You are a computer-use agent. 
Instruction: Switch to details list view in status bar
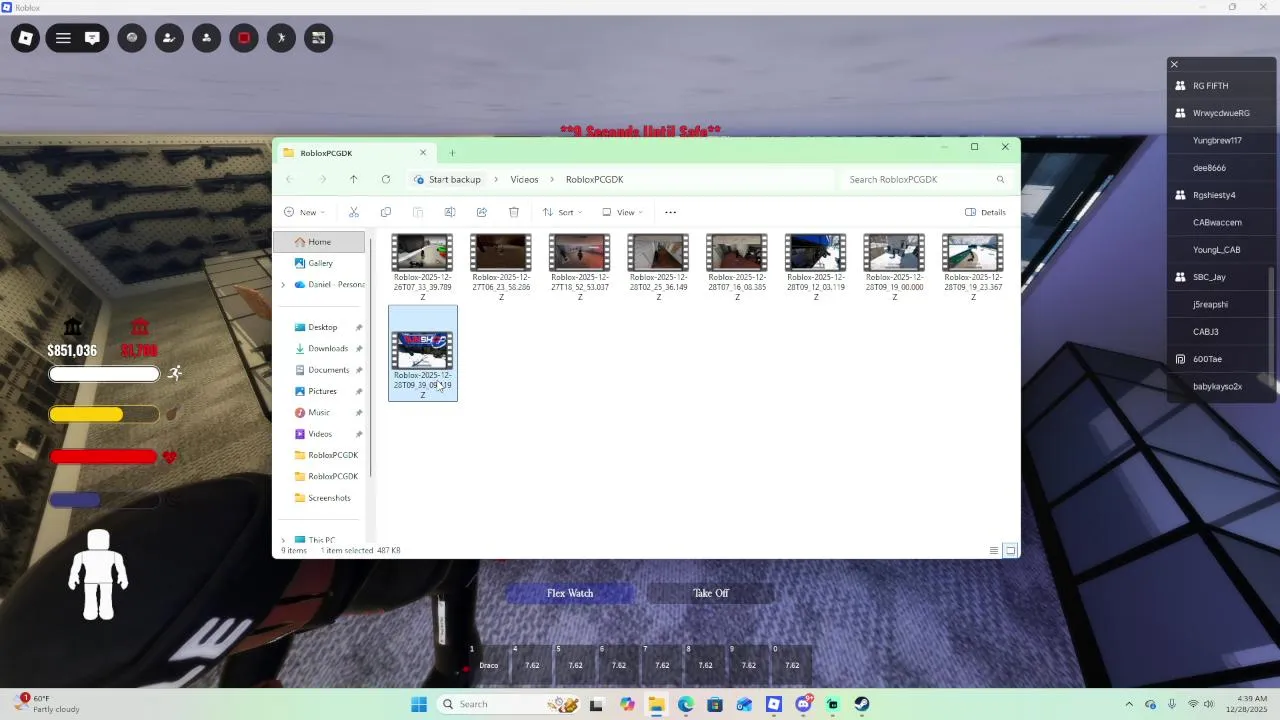[993, 550]
